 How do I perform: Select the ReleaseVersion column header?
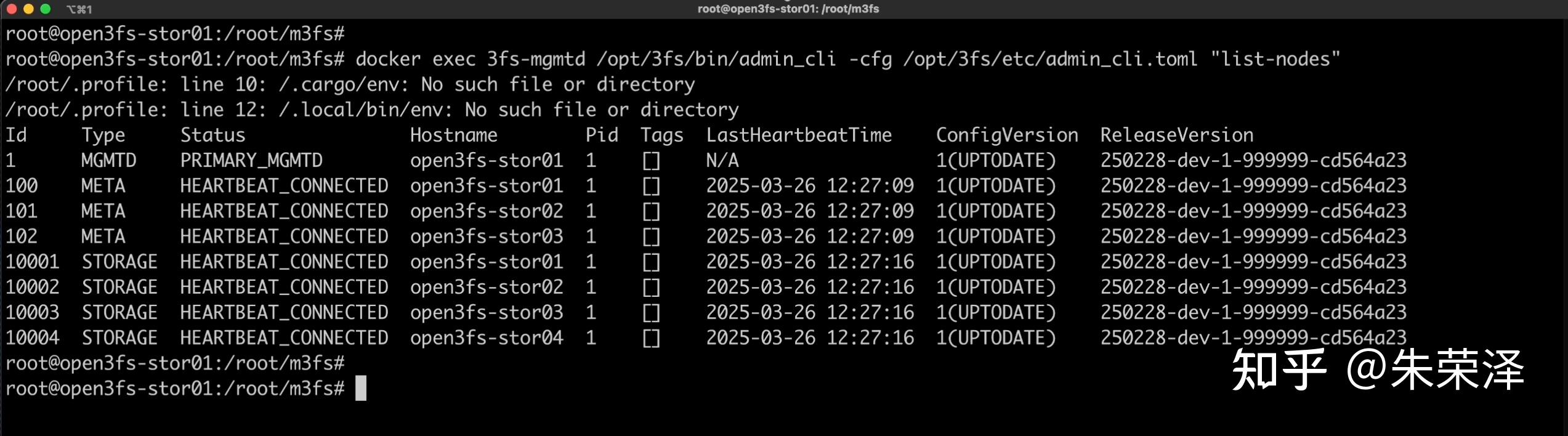point(1176,135)
